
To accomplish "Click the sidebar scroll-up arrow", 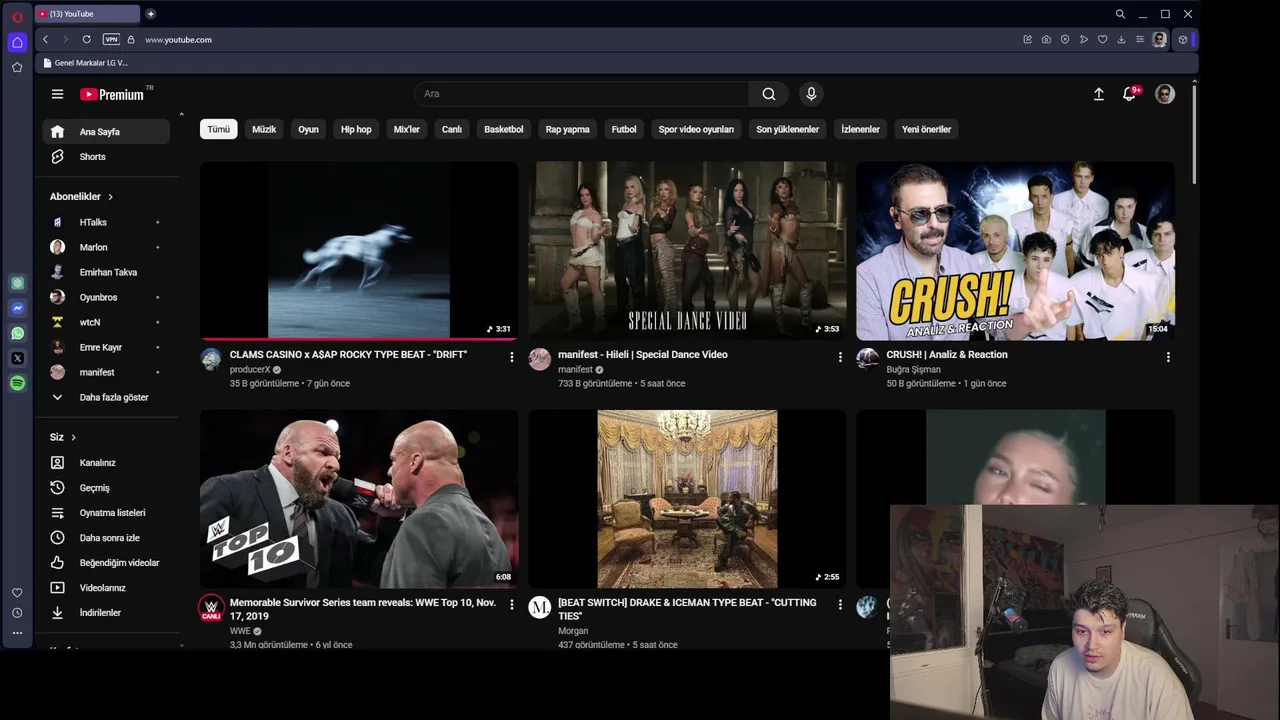I will coord(181,115).
